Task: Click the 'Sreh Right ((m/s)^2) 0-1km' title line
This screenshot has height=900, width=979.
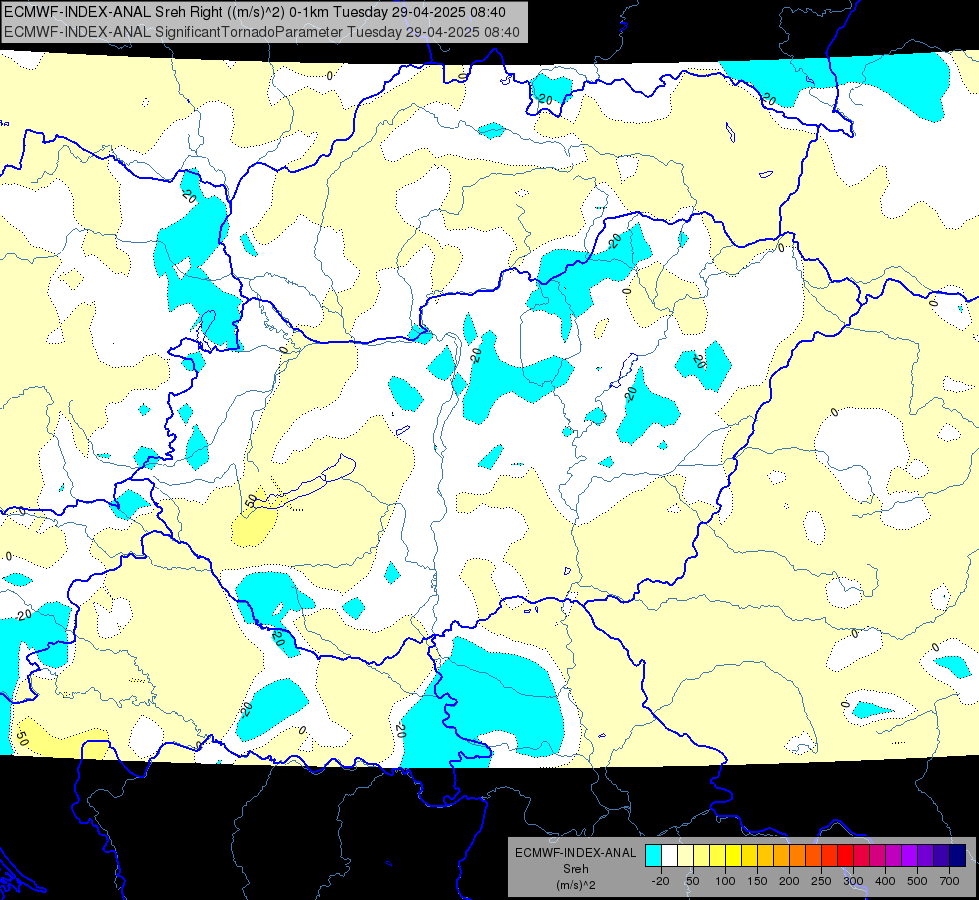Action: [255, 12]
